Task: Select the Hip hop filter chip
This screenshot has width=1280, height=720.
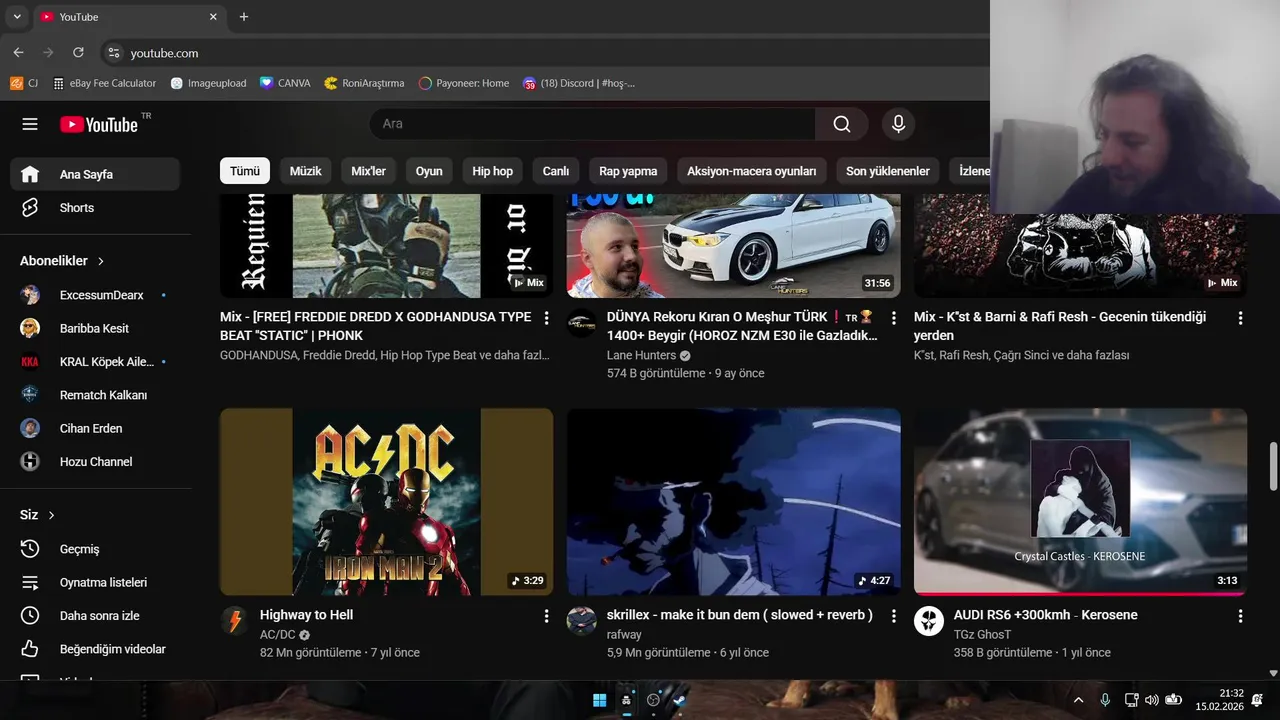Action: click(x=492, y=171)
